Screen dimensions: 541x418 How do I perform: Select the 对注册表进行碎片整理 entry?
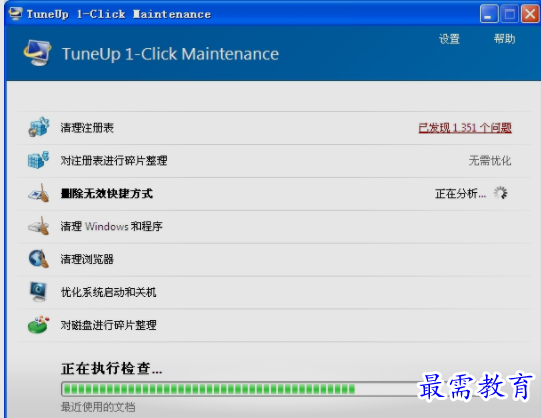pyautogui.click(x=114, y=160)
